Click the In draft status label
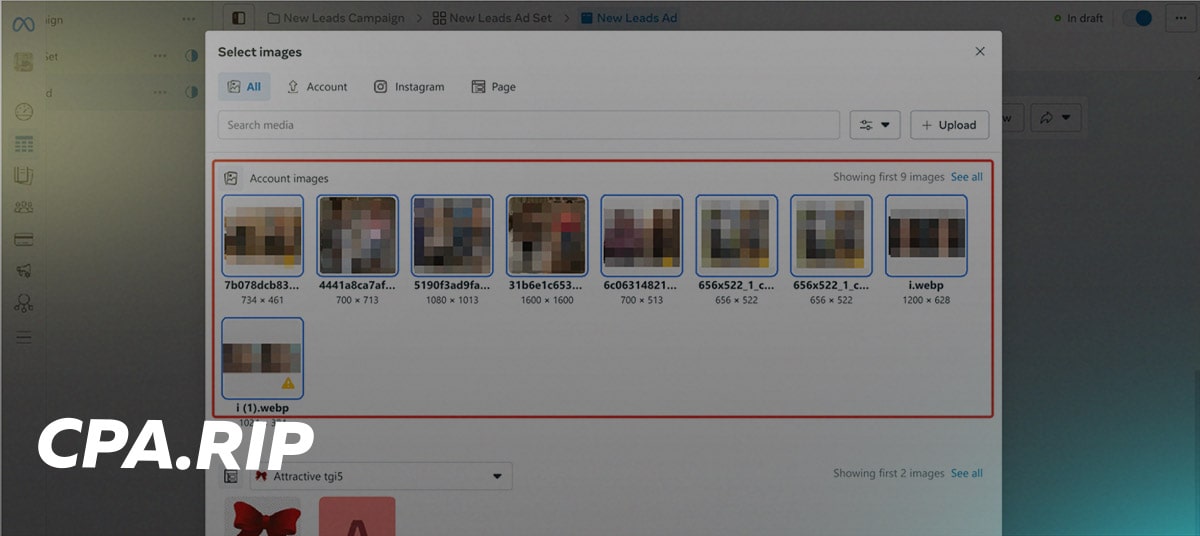Viewport: 1200px width, 536px height. (1085, 19)
